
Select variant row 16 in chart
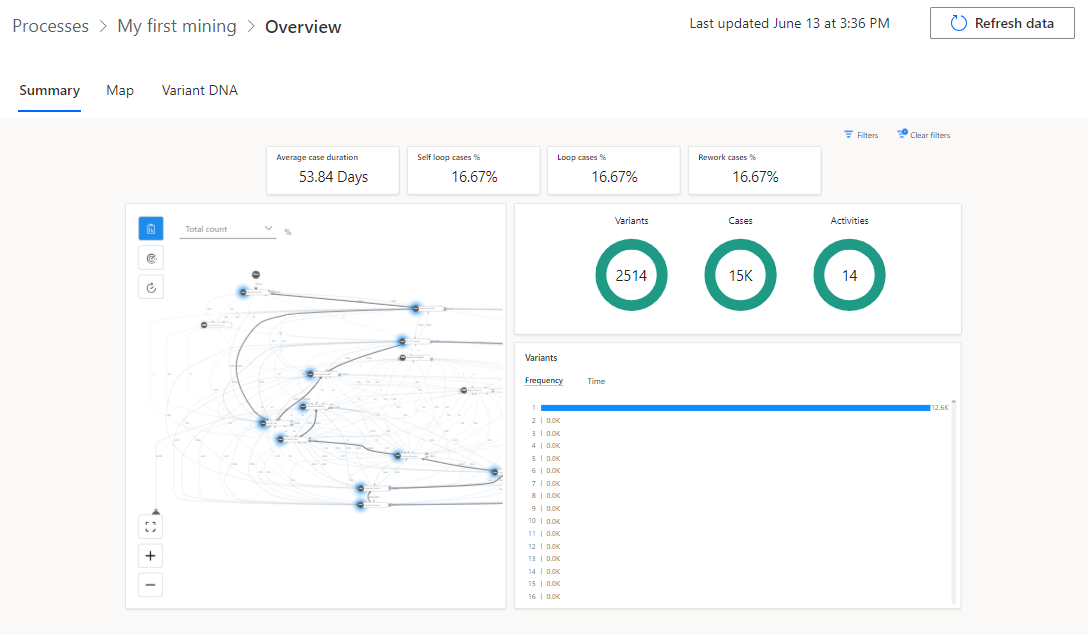click(x=545, y=597)
